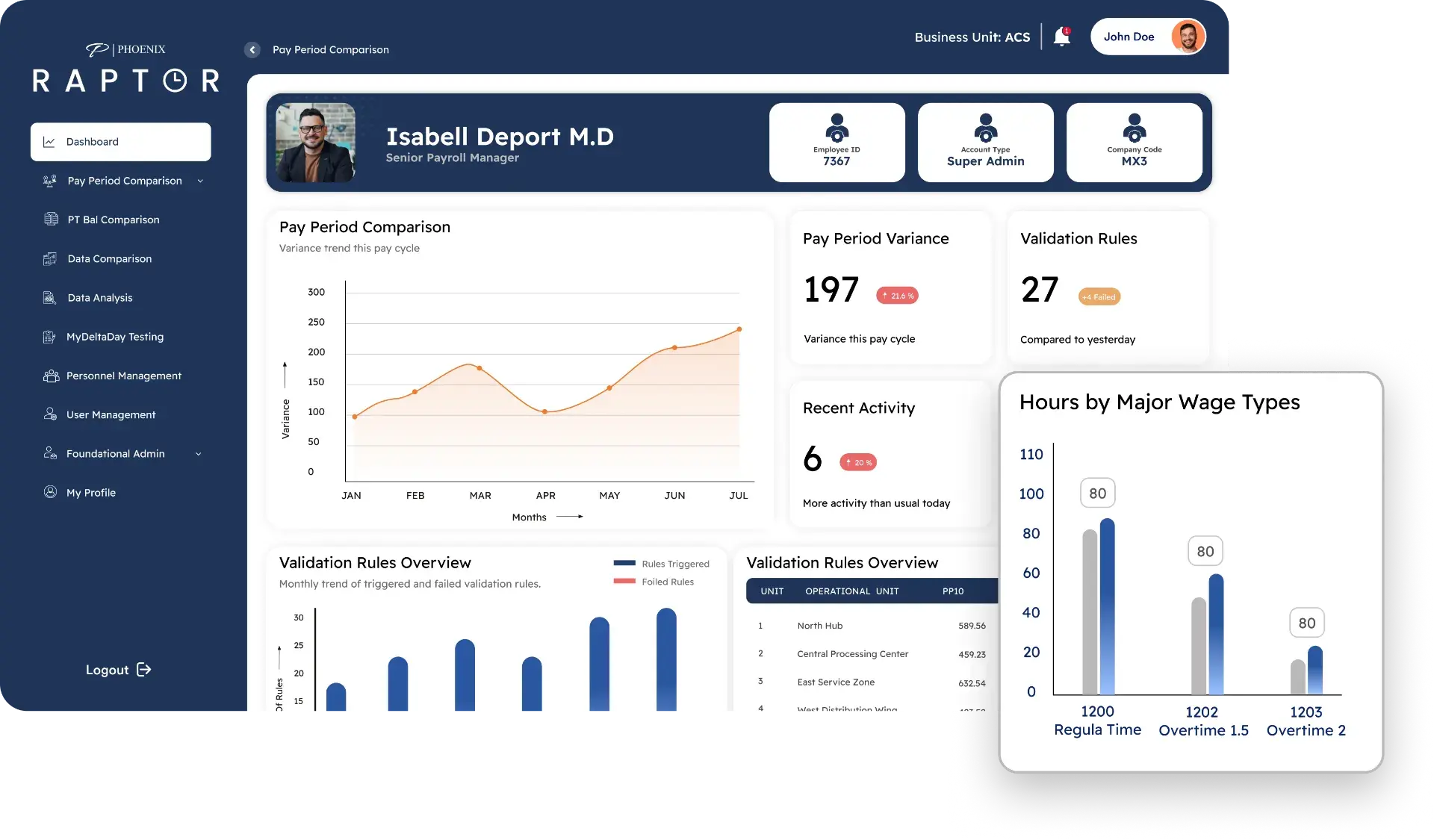Image resolution: width=1434 pixels, height=840 pixels.
Task: Open Personnel Management via its icon
Action: [x=49, y=376]
